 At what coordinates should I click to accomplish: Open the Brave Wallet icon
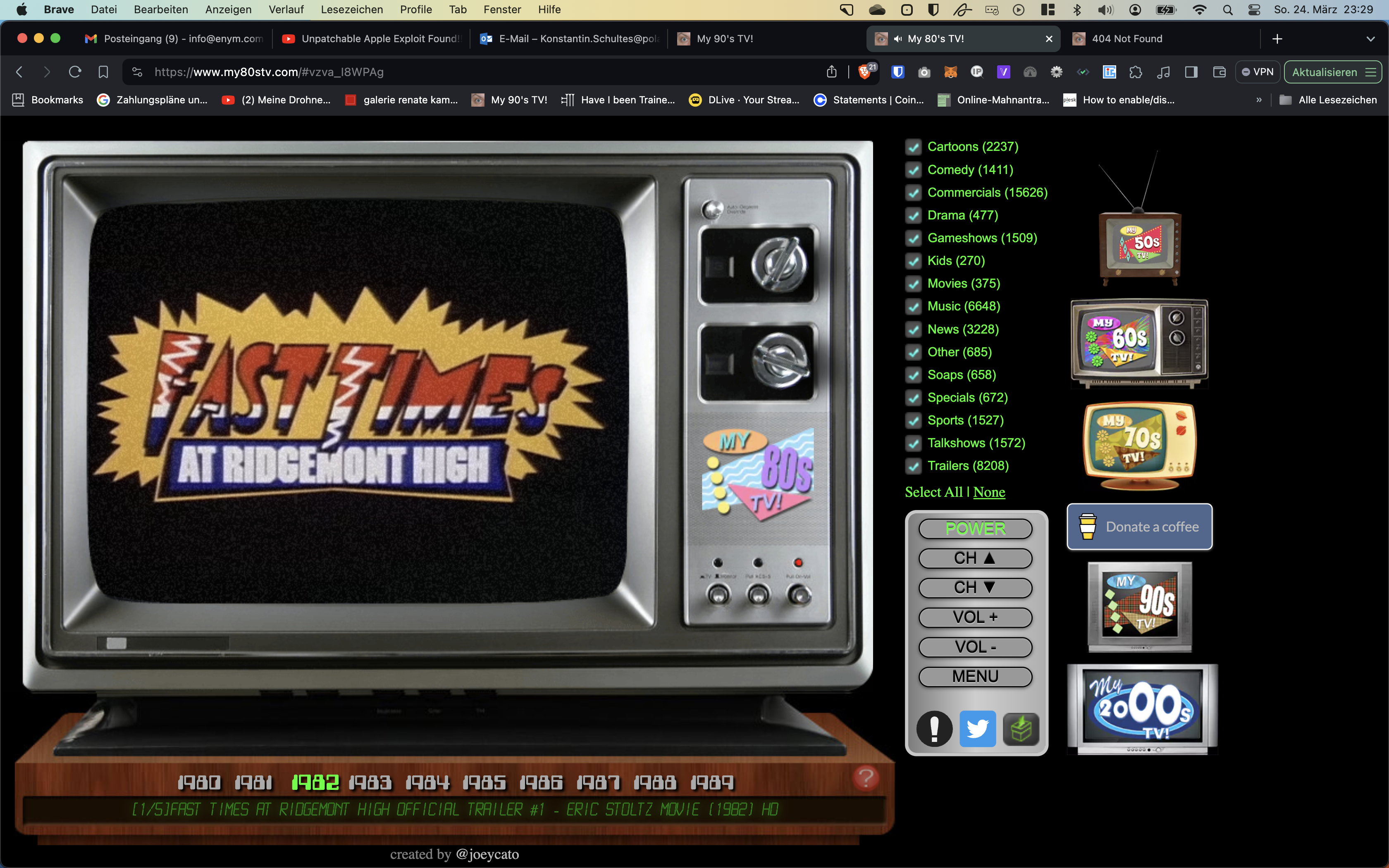click(x=1219, y=72)
